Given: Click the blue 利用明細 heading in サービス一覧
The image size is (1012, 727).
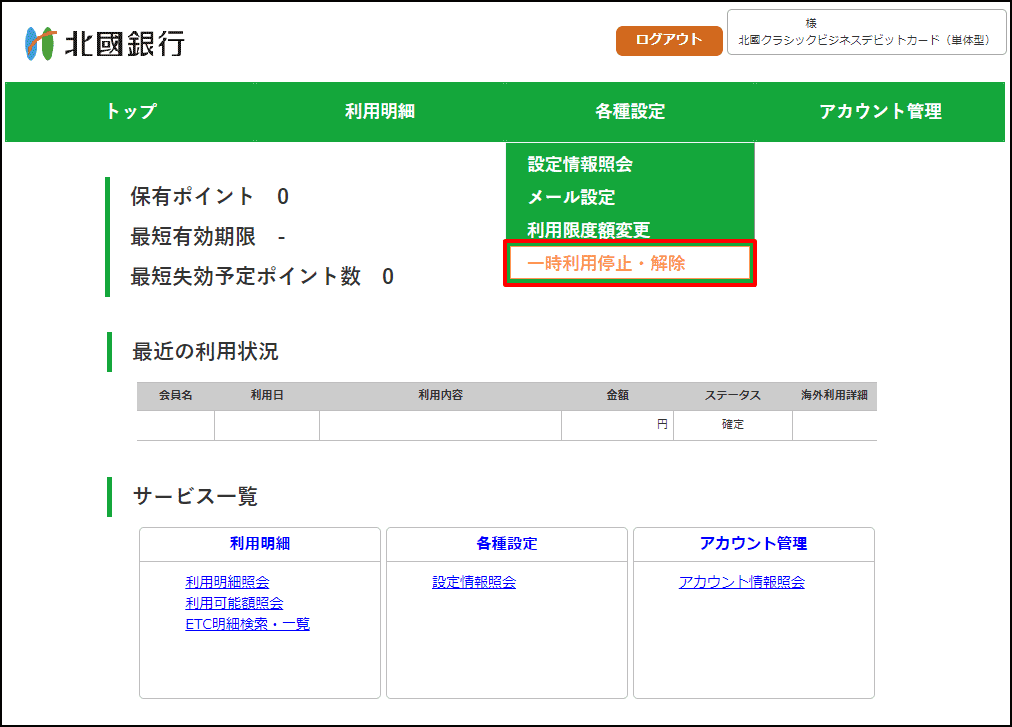Looking at the screenshot, I should (260, 544).
